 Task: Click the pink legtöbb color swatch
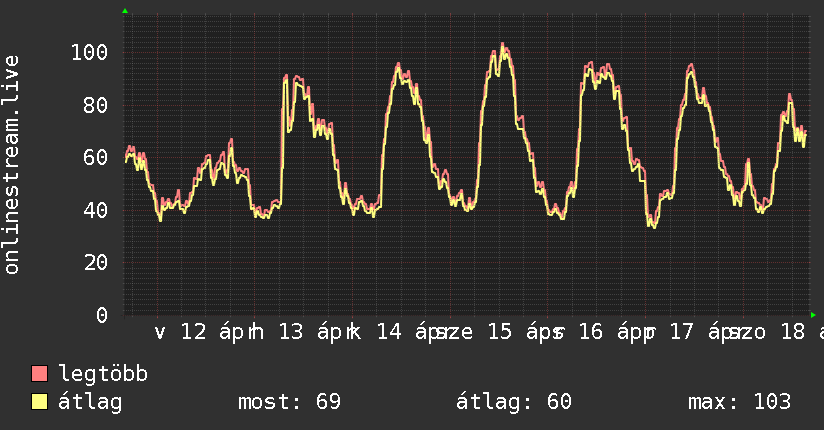tap(39, 374)
